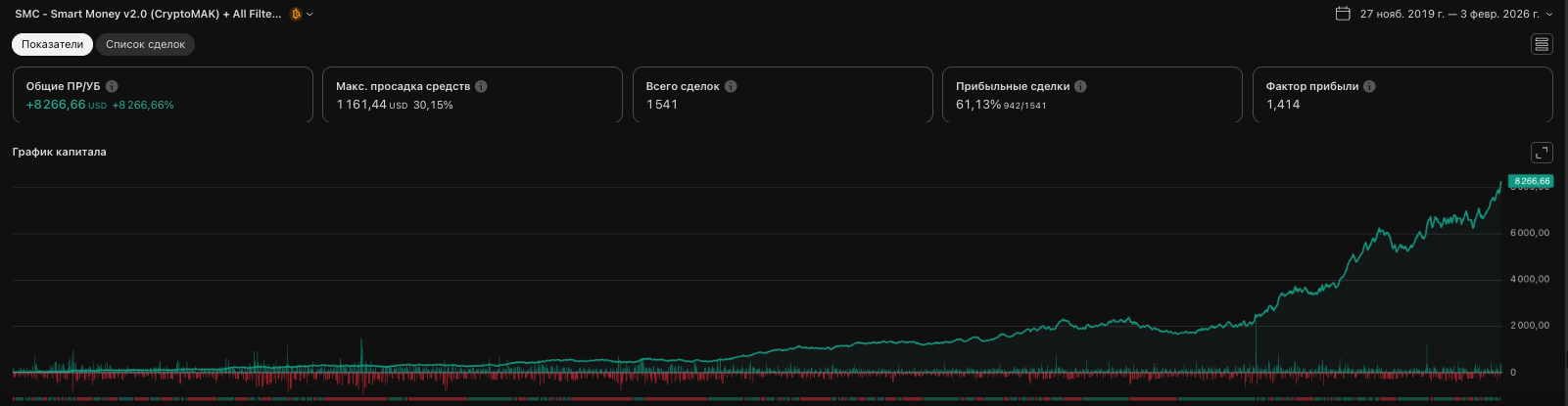Click info icon beside Прибыльные сделки
Image resolution: width=1568 pixels, height=406 pixels.
tap(1080, 86)
